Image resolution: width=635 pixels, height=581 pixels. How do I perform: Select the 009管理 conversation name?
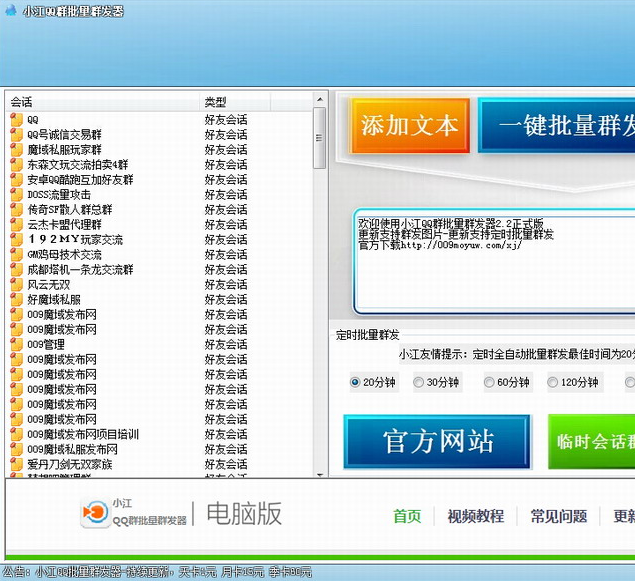[46, 345]
